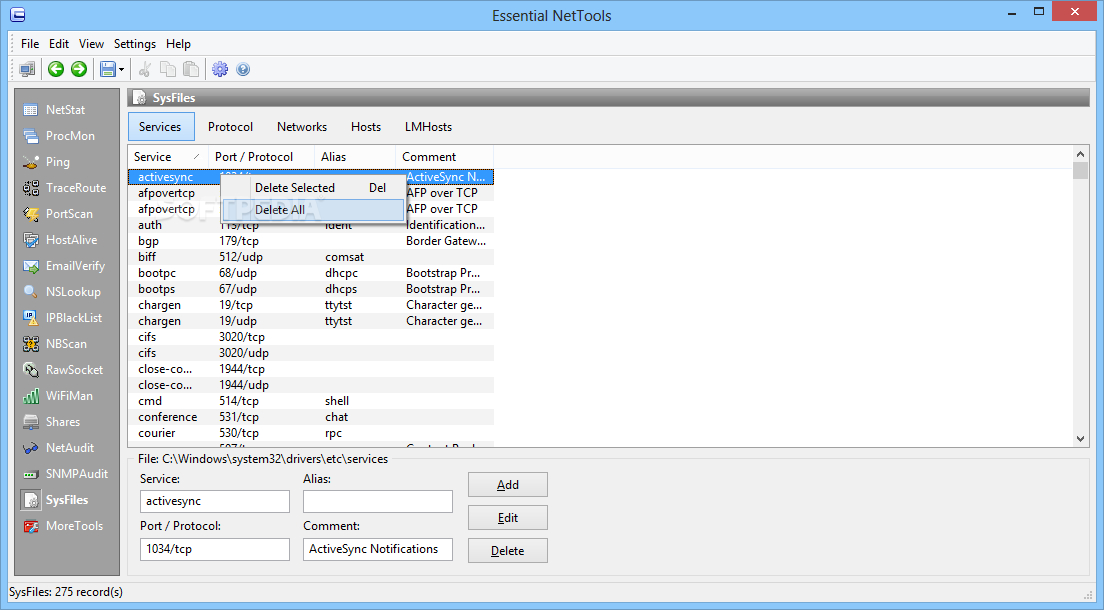The height and width of the screenshot is (610, 1104).
Task: Select the bootpc service row
Action: pyautogui.click(x=311, y=273)
